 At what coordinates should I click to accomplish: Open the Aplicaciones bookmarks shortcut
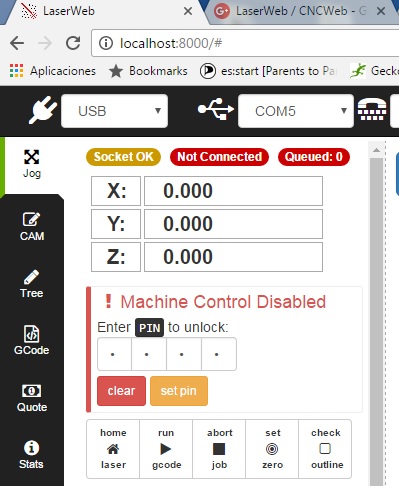coord(52,71)
